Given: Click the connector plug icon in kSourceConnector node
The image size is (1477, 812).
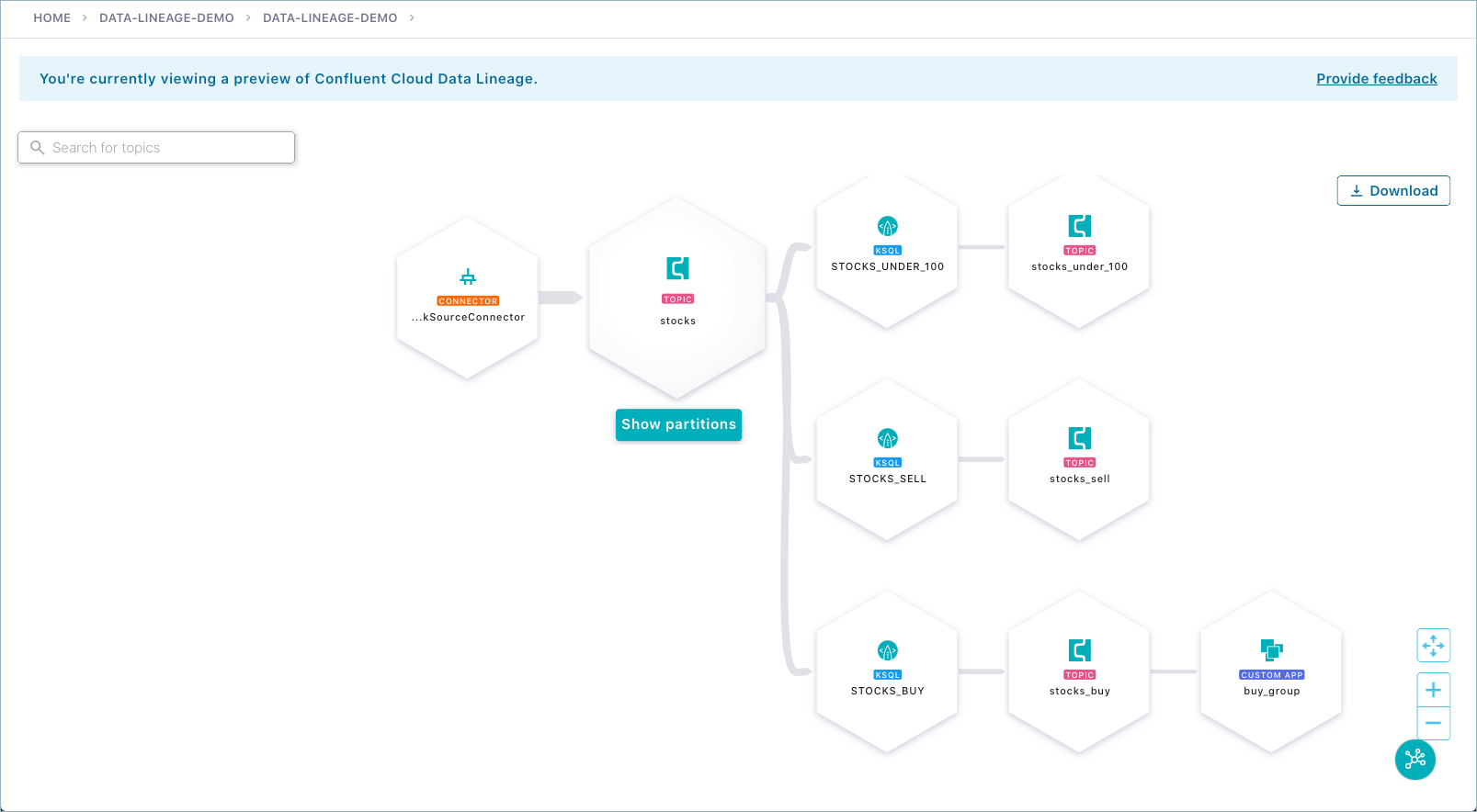Looking at the screenshot, I should 468,276.
